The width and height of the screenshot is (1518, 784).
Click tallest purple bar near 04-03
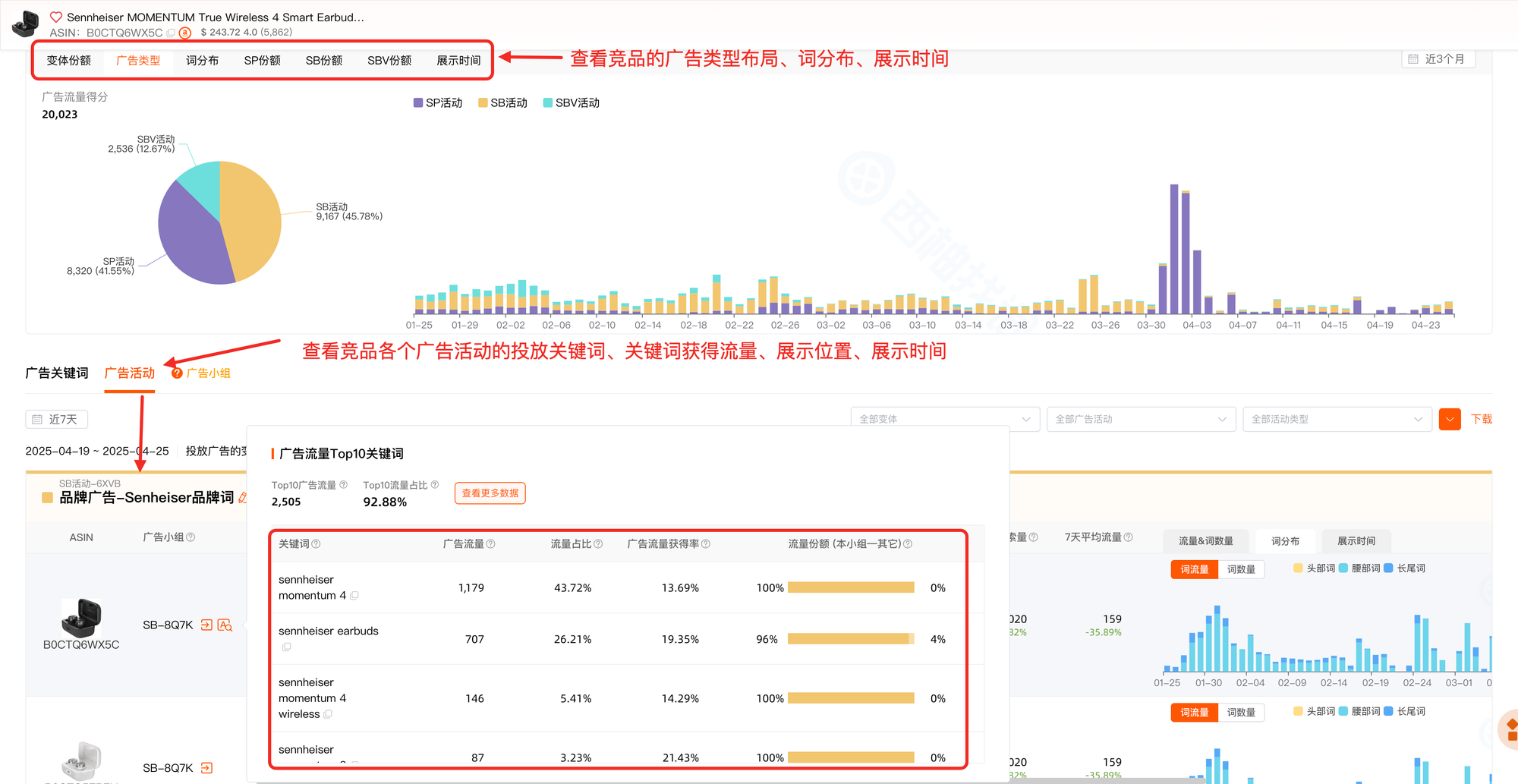point(1173,249)
